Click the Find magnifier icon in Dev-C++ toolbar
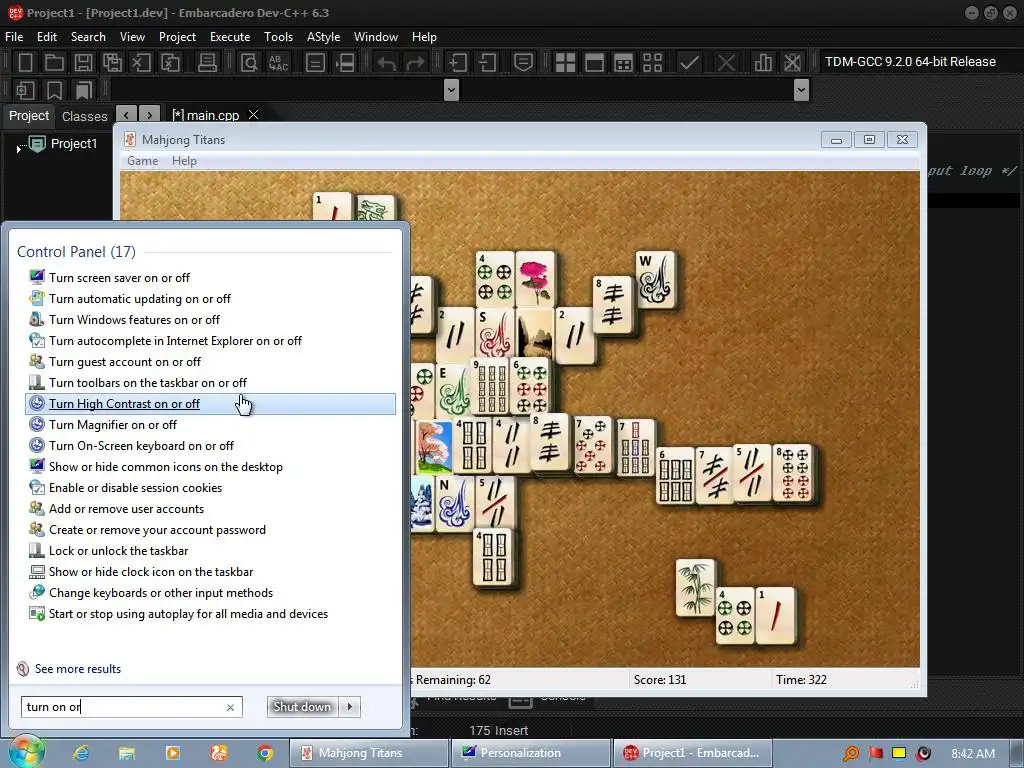1024x768 pixels. tap(249, 63)
